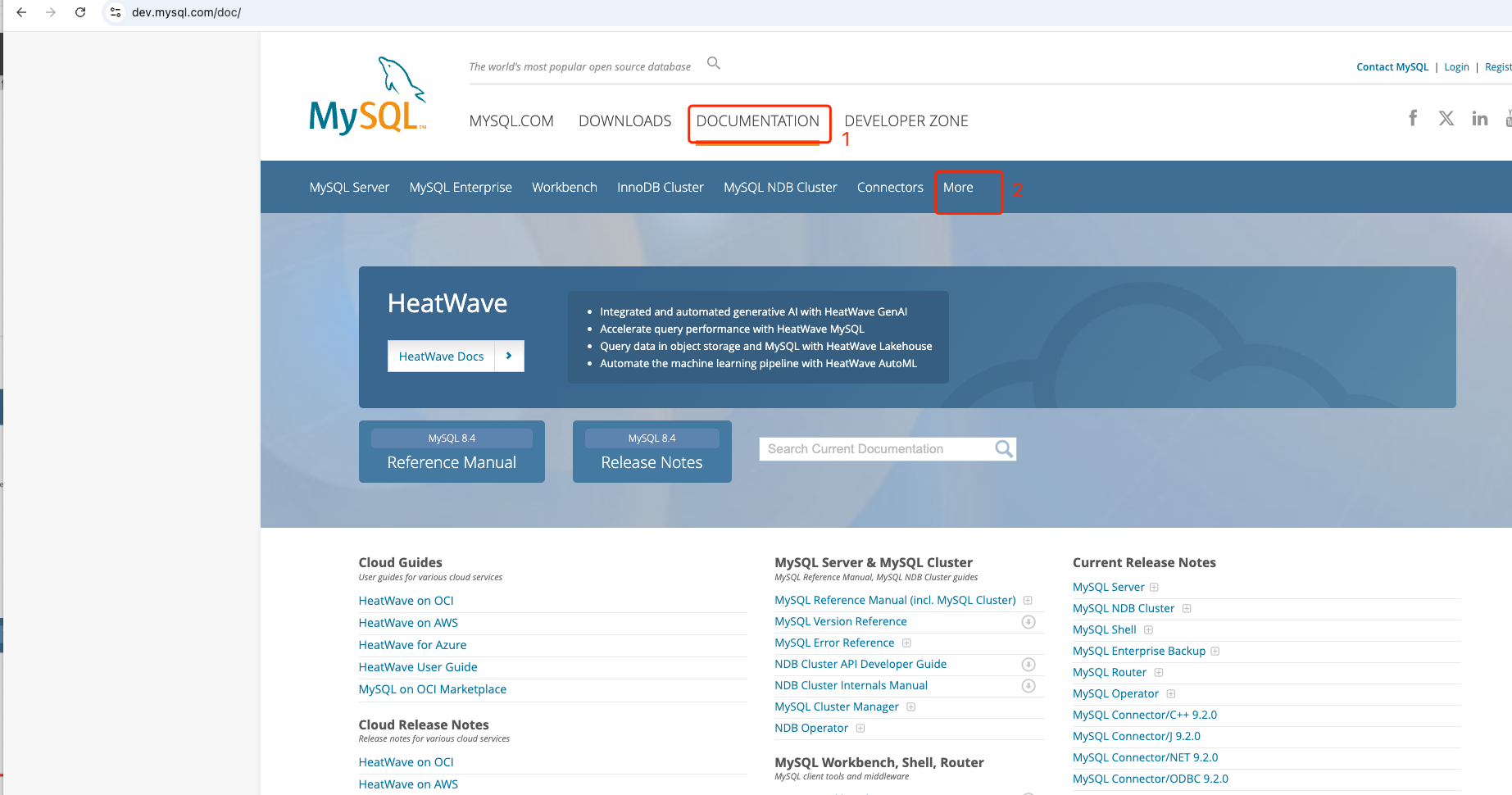Click the MySQL dolphin logo
The image size is (1512, 795).
point(368,95)
